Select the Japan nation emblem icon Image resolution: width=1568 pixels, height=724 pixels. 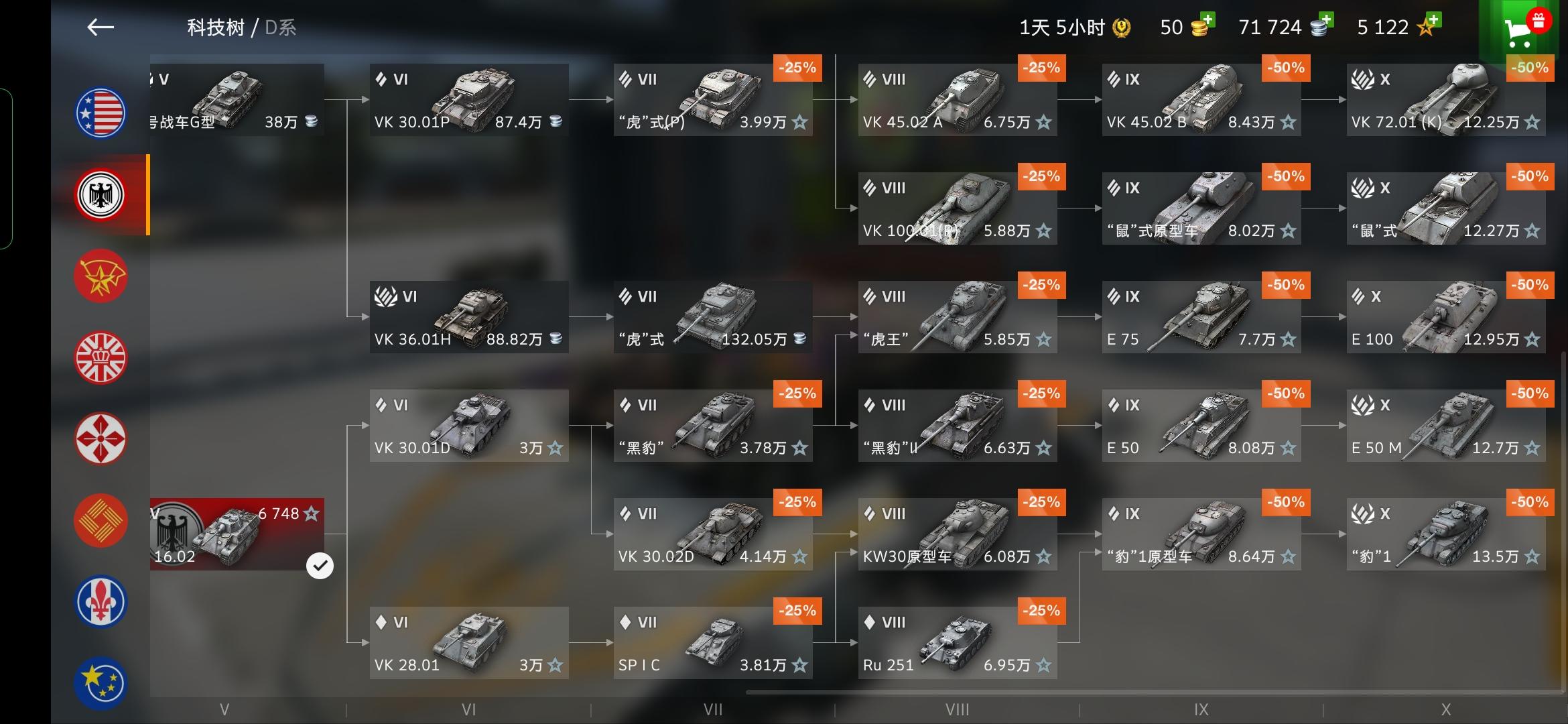pyautogui.click(x=101, y=439)
